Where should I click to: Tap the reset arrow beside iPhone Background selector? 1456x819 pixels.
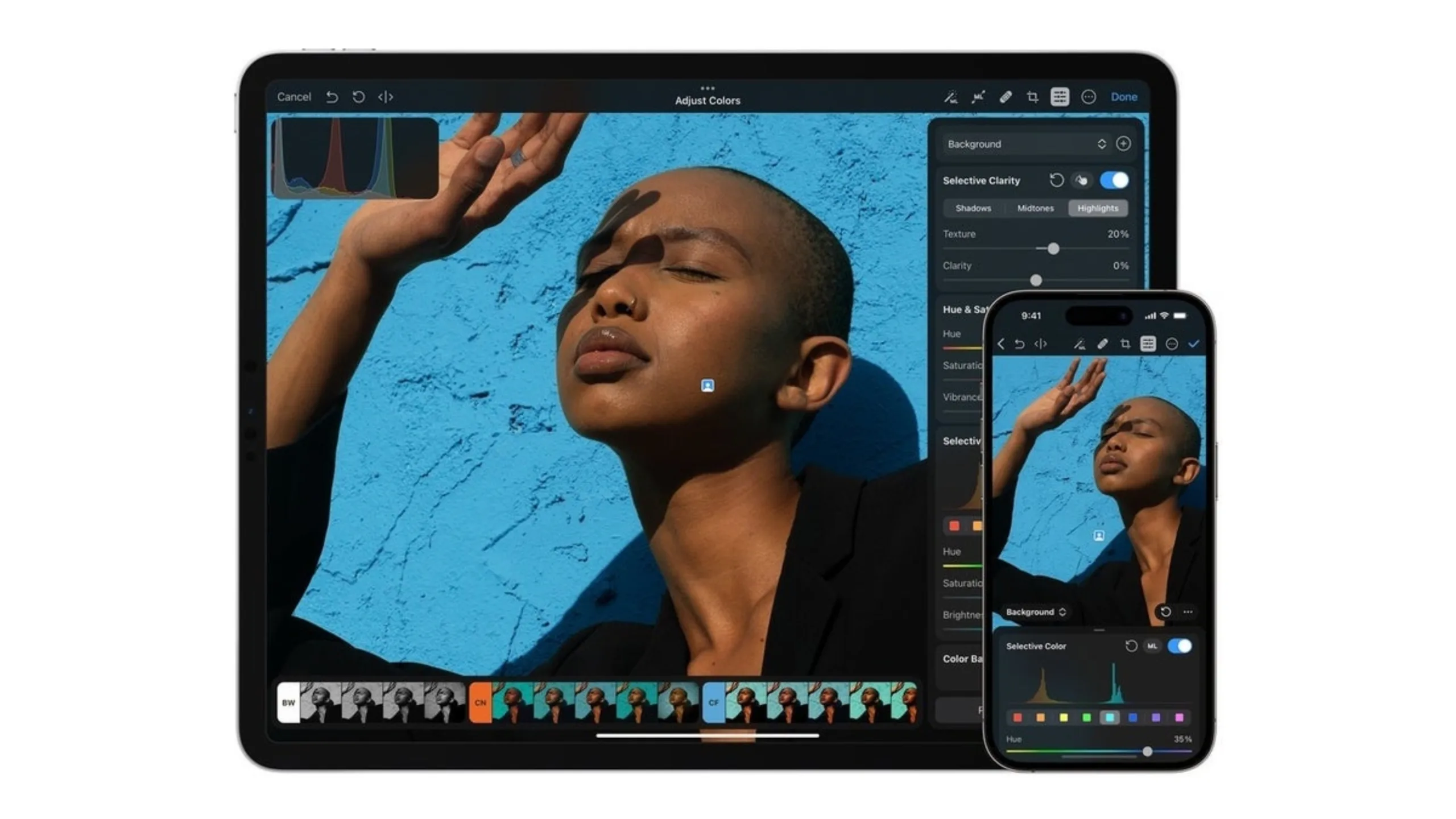(x=1165, y=612)
